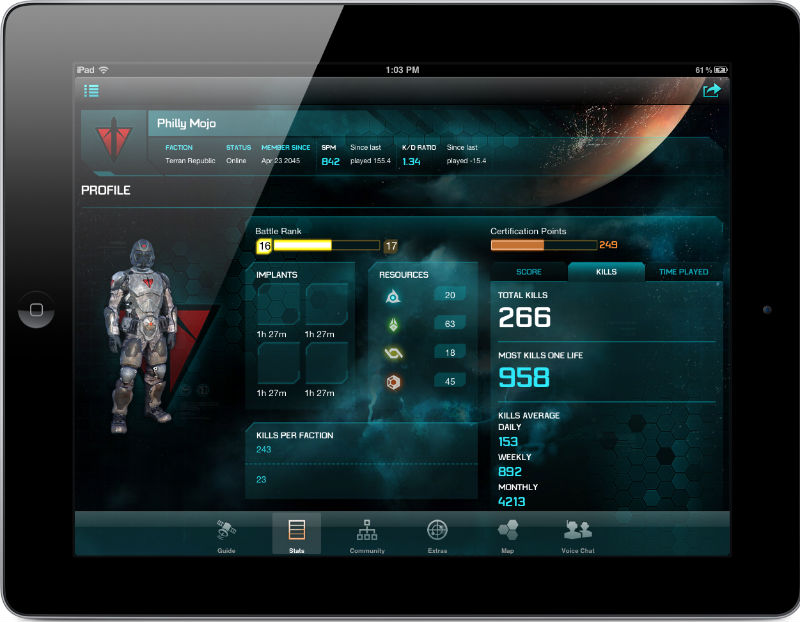The image size is (800, 622).
Task: Open the Guide satellite icon
Action: (x=226, y=530)
